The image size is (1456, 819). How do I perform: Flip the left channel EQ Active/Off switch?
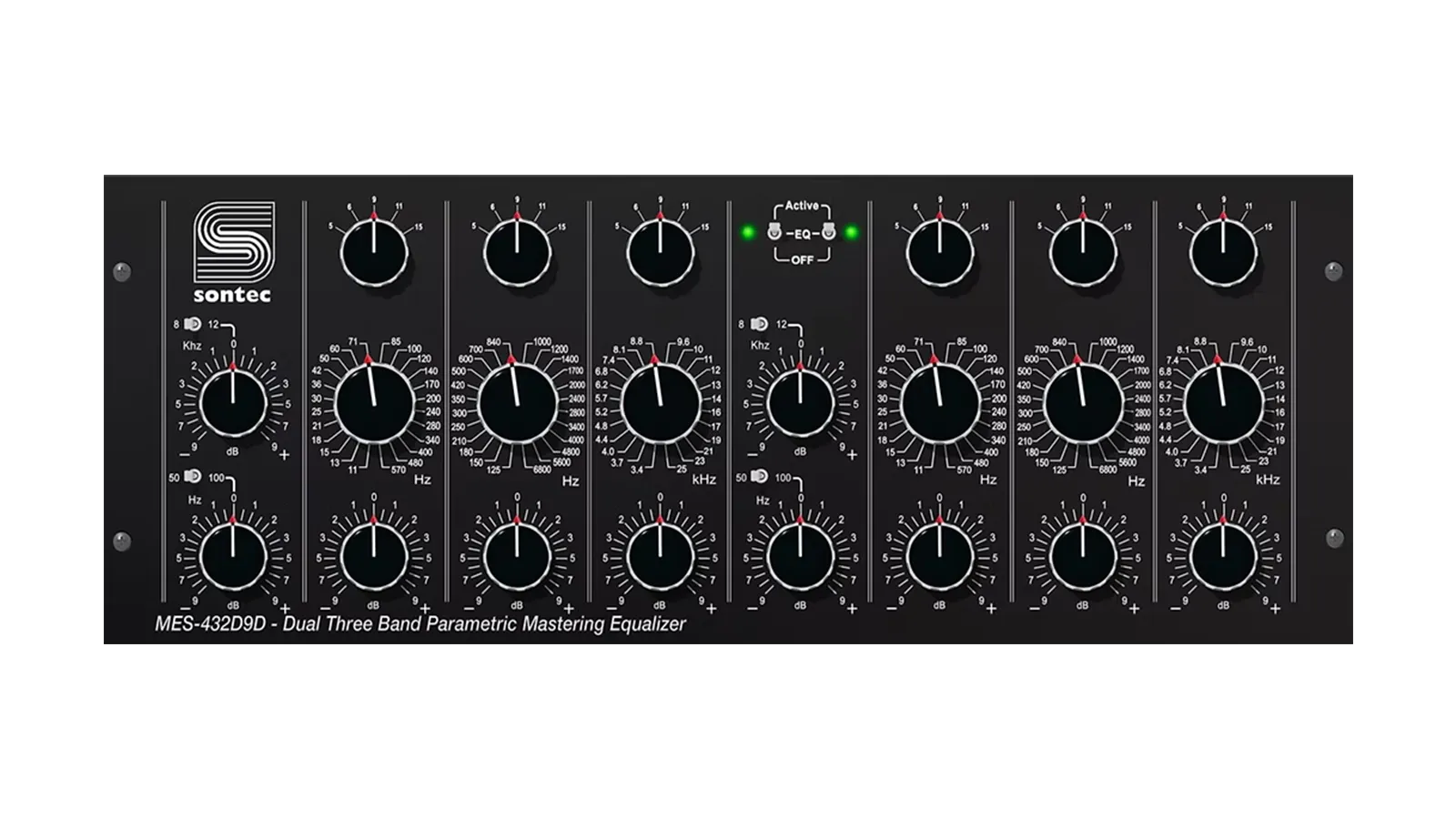click(x=774, y=233)
